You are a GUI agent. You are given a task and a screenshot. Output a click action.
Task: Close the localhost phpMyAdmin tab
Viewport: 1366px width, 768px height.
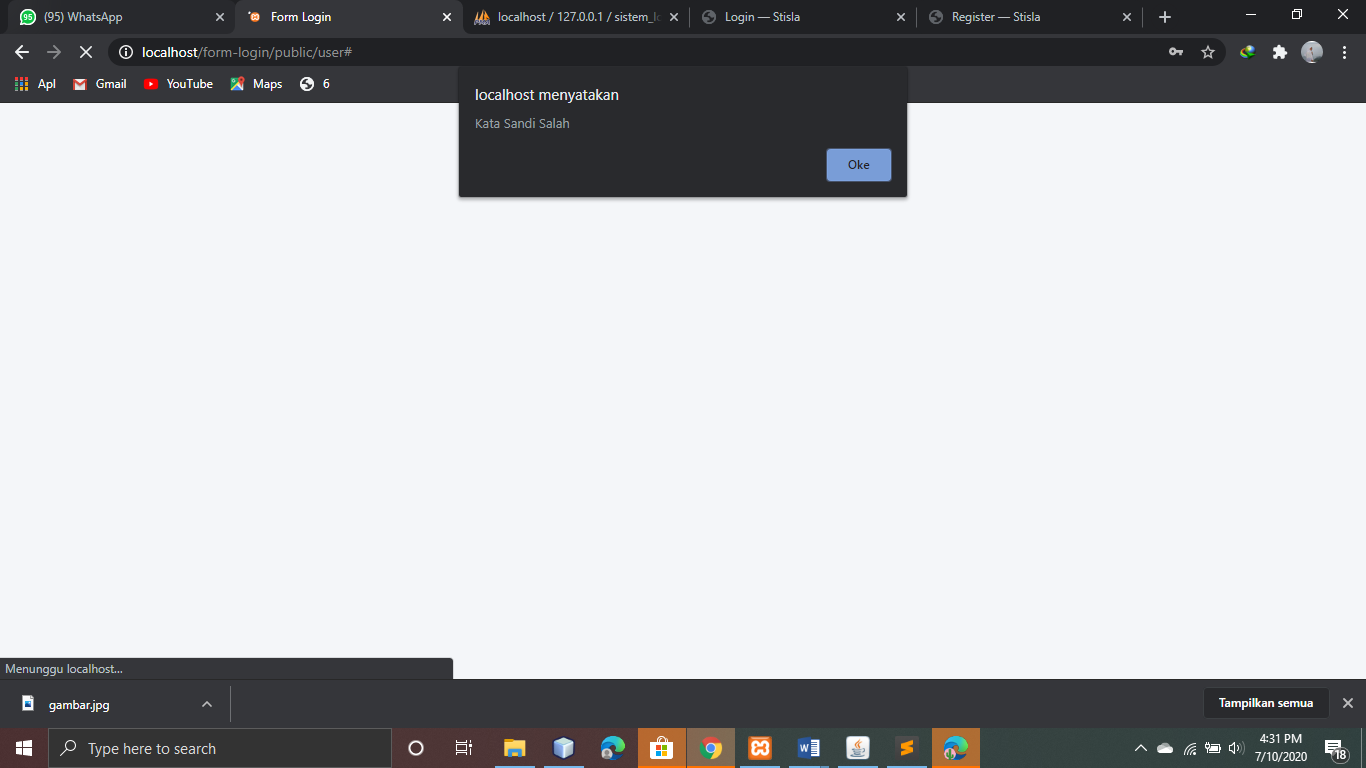673,17
